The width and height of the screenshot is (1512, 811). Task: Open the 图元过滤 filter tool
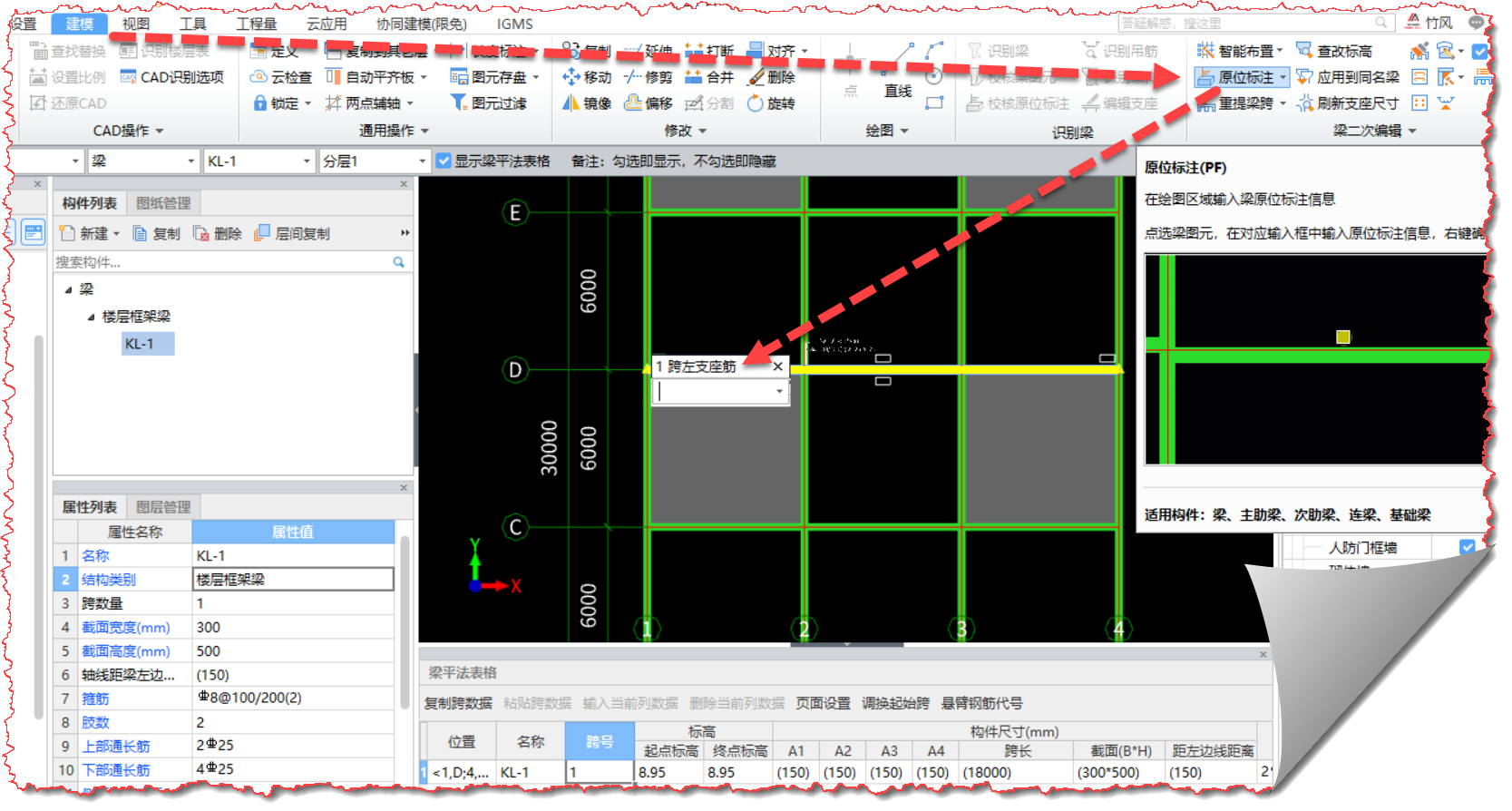point(489,103)
